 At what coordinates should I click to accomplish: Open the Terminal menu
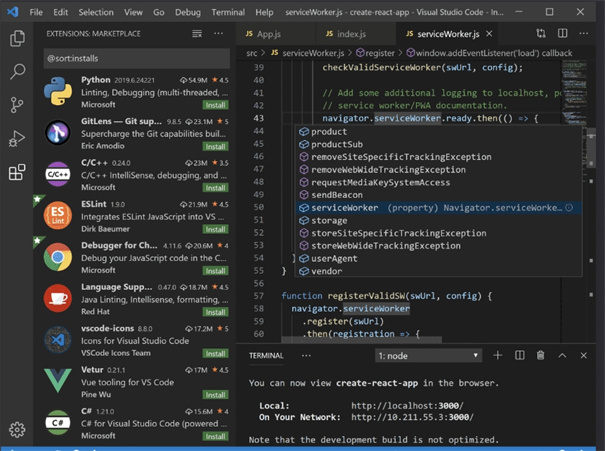228,12
